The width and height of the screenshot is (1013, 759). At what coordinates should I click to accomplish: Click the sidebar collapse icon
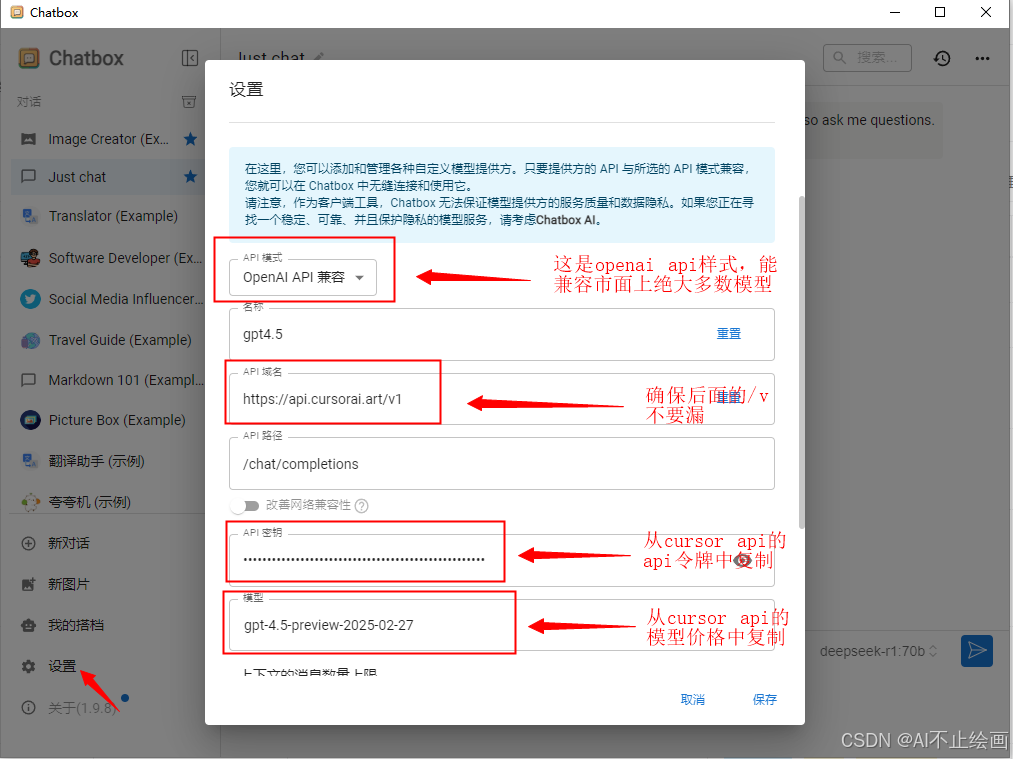click(190, 58)
